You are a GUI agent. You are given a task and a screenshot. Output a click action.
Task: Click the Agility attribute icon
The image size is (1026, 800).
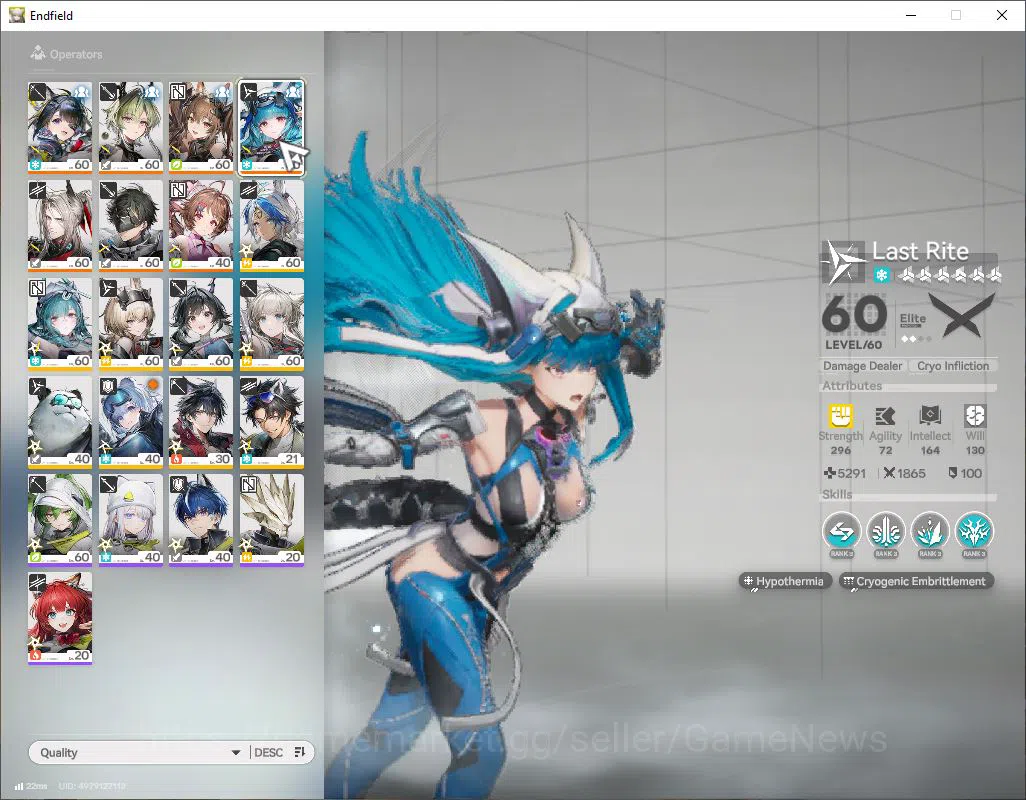click(x=885, y=415)
